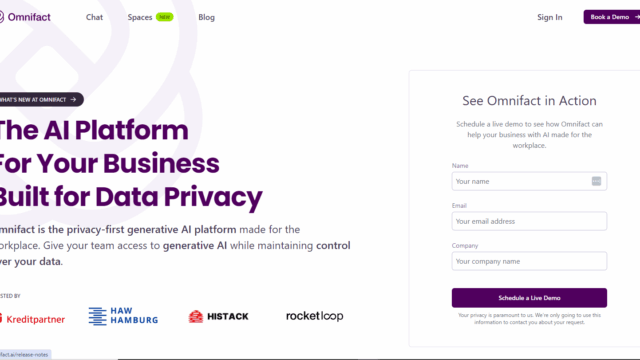This screenshot has height=360, width=640.
Task: Focus the Your company name field
Action: tap(529, 261)
